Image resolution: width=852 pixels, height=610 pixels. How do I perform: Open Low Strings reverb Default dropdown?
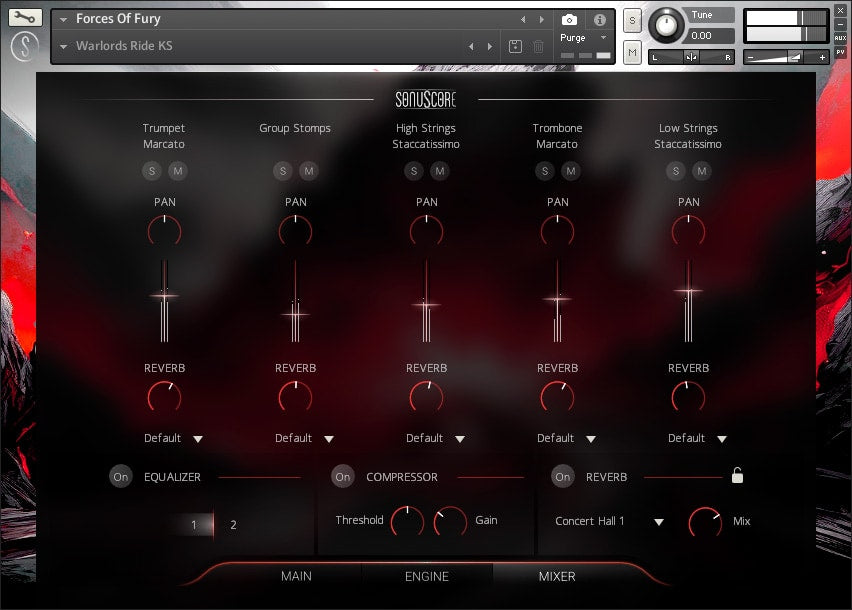[x=697, y=438]
